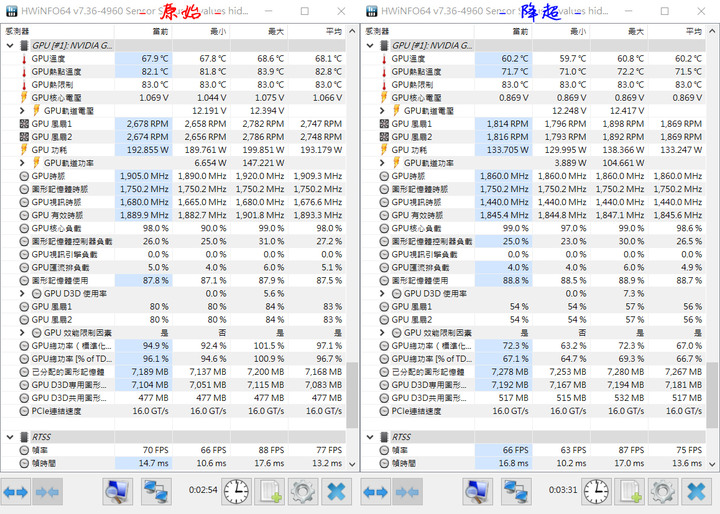Click the blue X close-sensors icon in left window
Image resolution: width=720 pixels, height=514 pixels.
336,492
